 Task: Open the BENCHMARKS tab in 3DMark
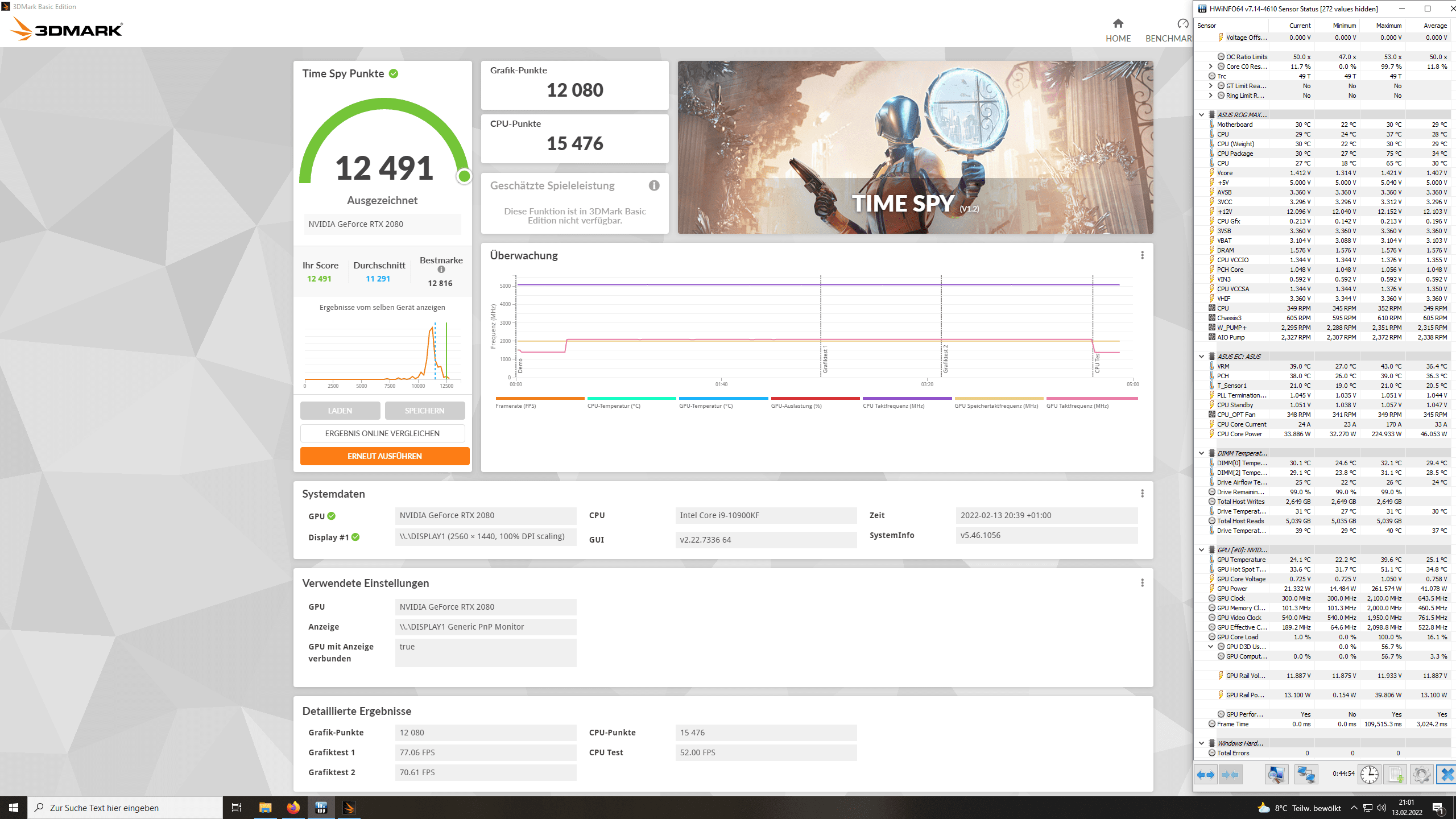pos(1169,31)
